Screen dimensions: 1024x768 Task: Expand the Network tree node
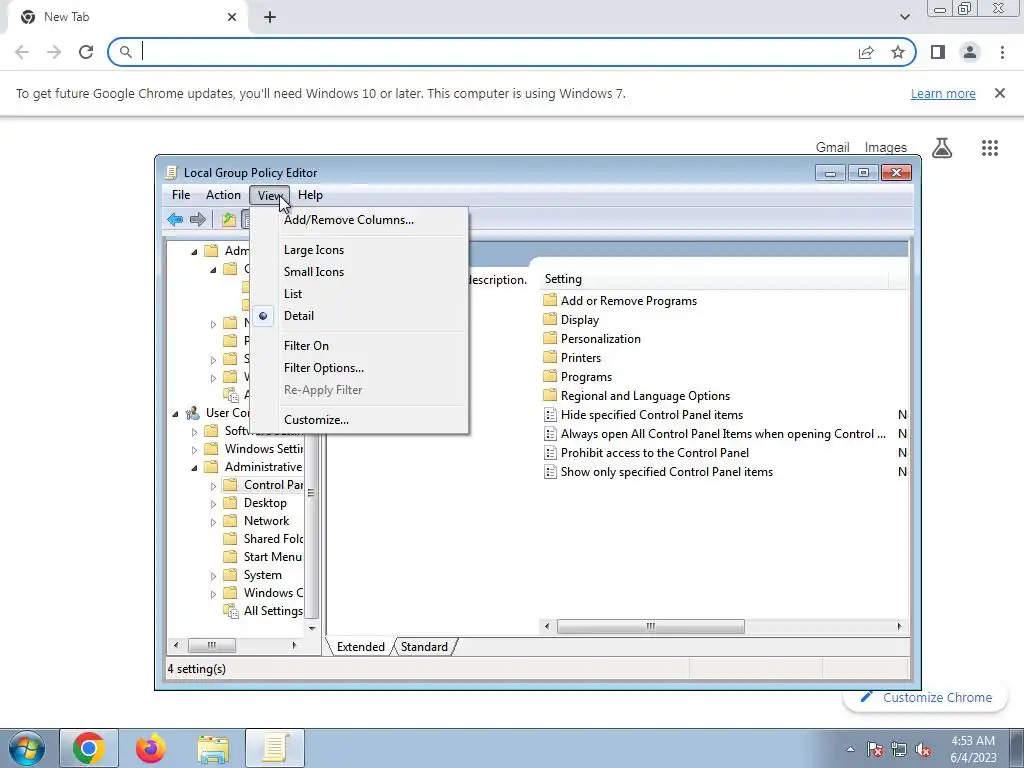pyautogui.click(x=213, y=522)
